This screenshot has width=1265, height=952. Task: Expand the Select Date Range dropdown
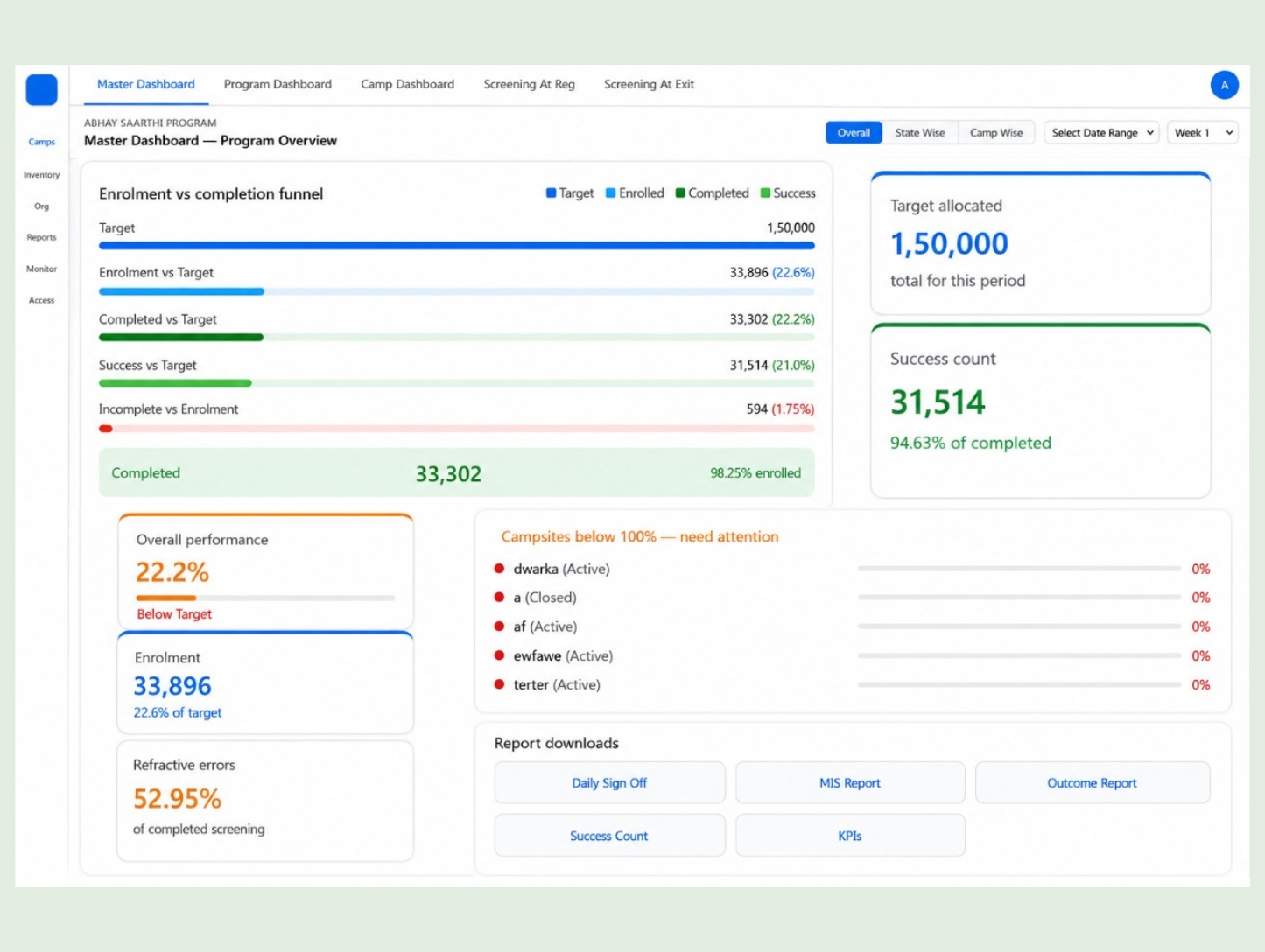[1102, 133]
